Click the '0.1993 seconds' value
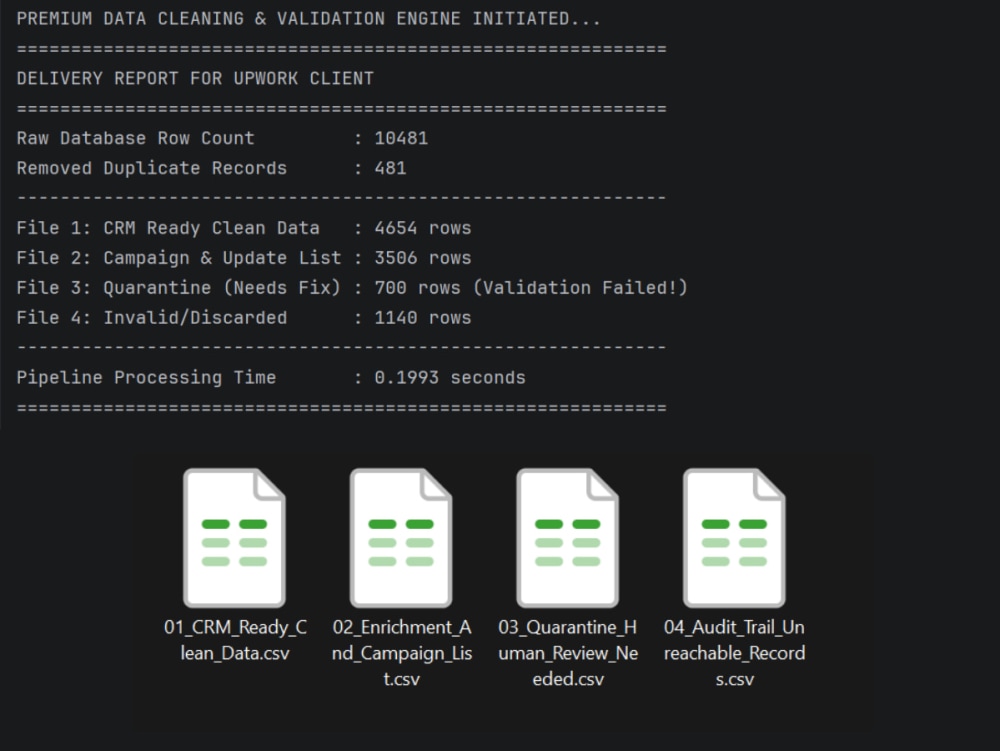 pos(450,378)
